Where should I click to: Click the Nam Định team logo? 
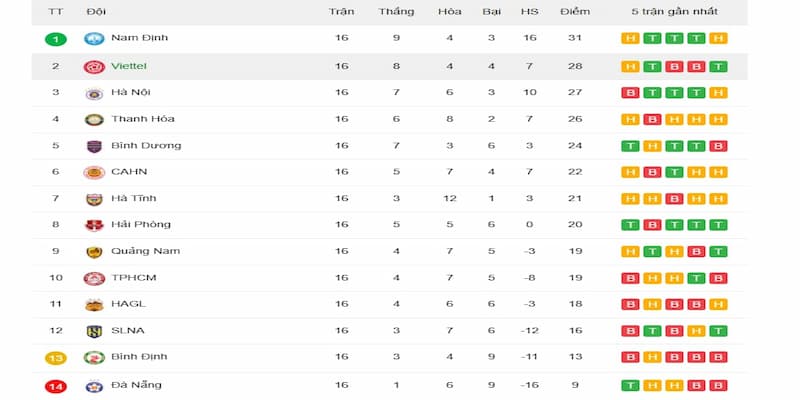click(x=94, y=38)
